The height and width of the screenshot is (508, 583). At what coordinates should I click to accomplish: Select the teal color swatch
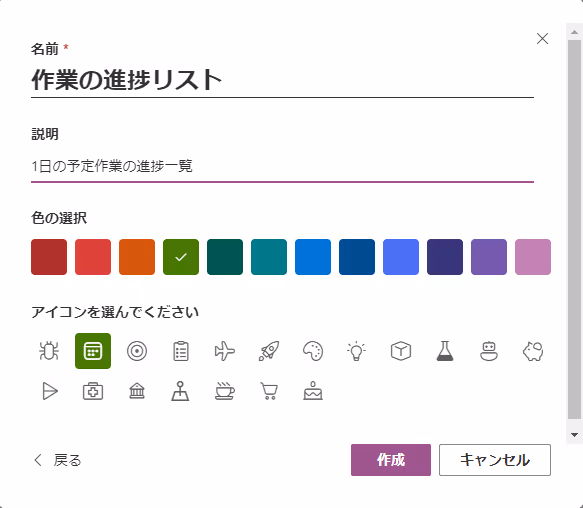point(269,257)
